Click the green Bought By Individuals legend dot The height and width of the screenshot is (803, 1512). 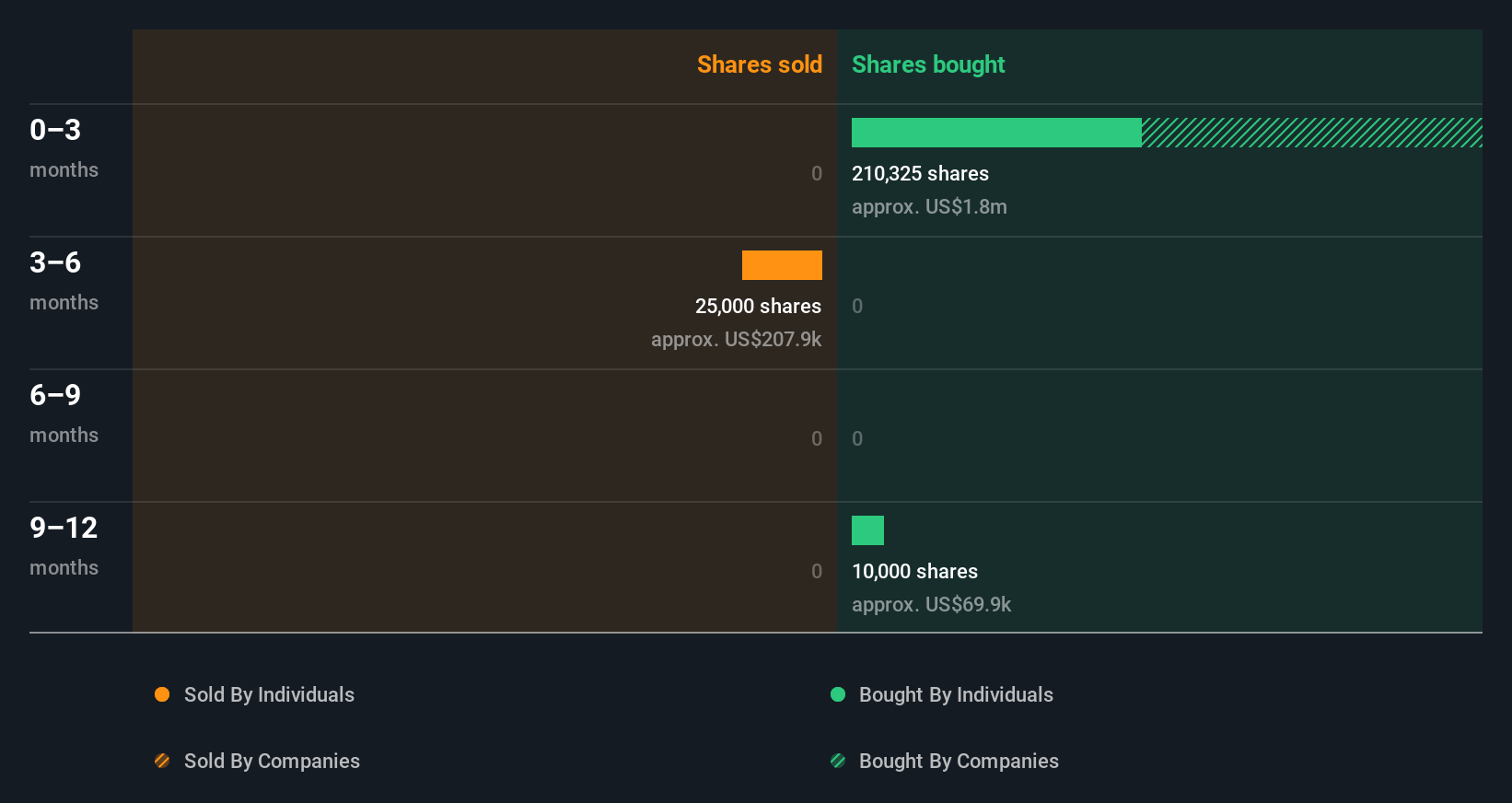coord(838,694)
